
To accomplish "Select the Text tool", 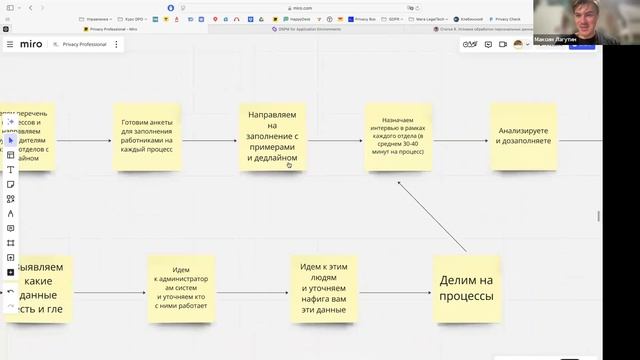I will click(11, 170).
